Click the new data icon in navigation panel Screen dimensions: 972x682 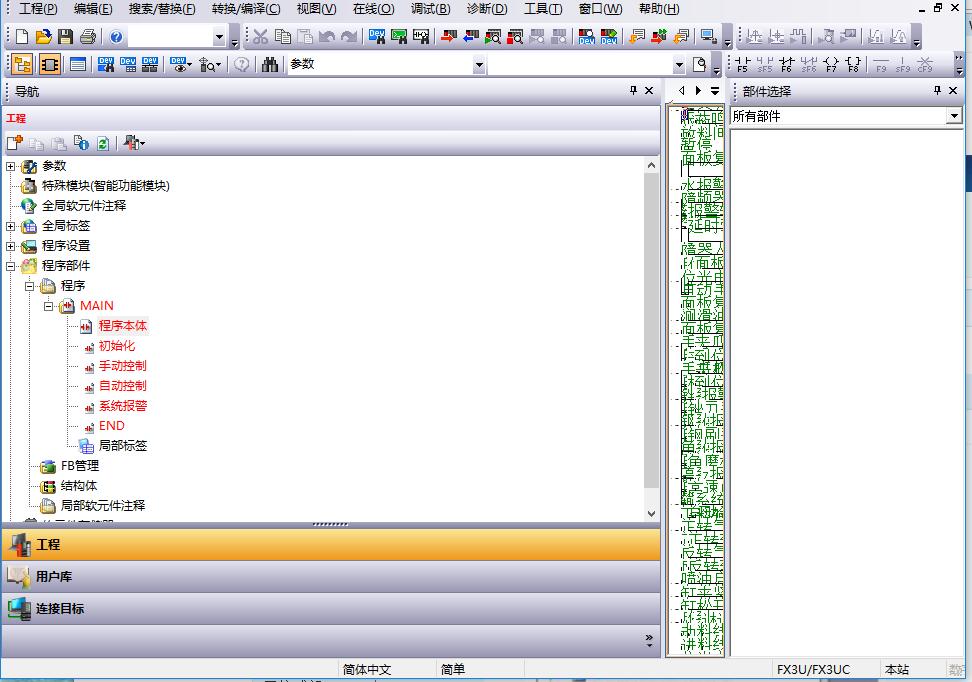click(15, 143)
